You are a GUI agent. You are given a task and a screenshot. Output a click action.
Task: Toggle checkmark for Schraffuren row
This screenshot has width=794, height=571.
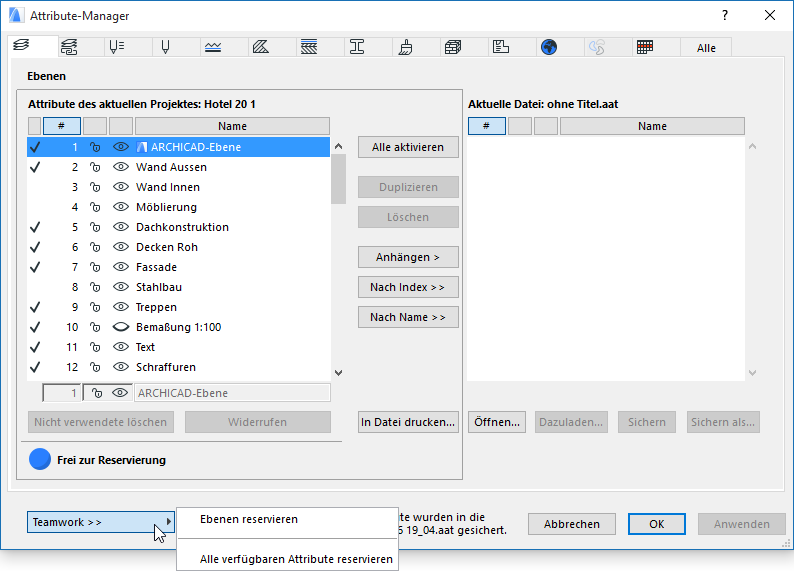35,367
